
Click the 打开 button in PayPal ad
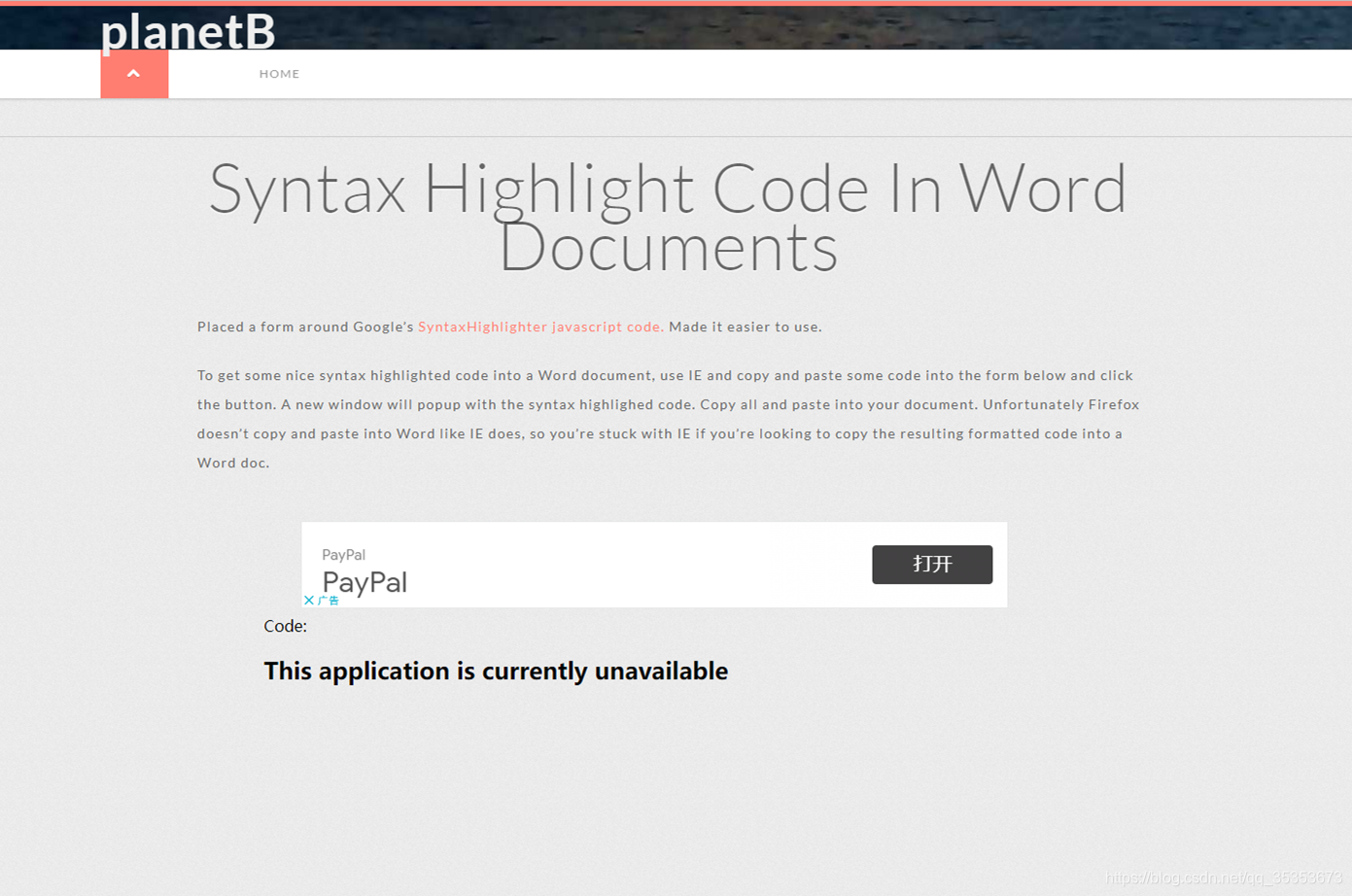point(932,565)
